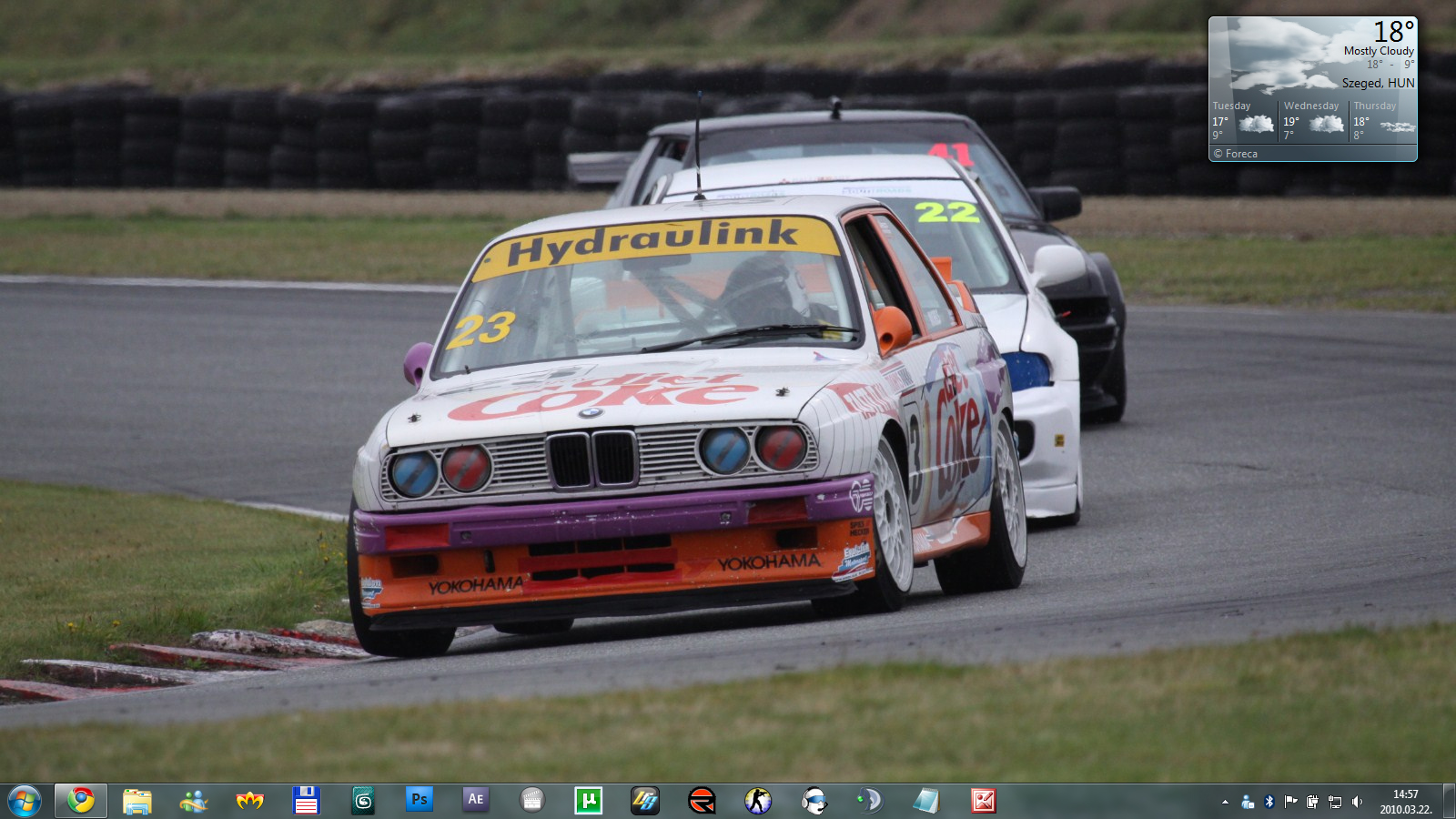Open Google Chrome from the taskbar
Viewport: 1456px width, 819px height.
(81, 801)
